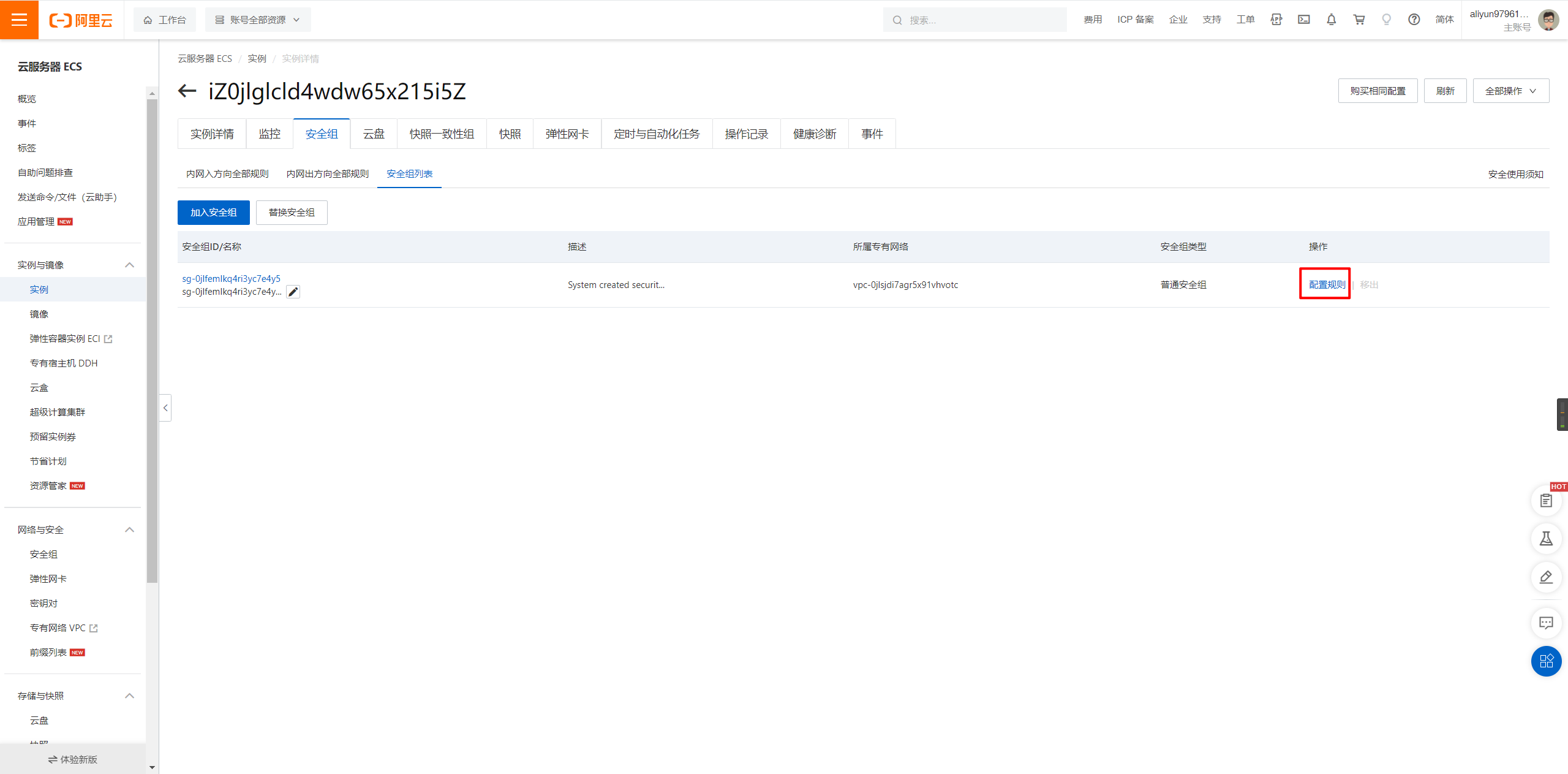Viewport: 1568px width, 774px height.
Task: Click 云服务器 ECS breadcrumb link
Action: (x=205, y=59)
